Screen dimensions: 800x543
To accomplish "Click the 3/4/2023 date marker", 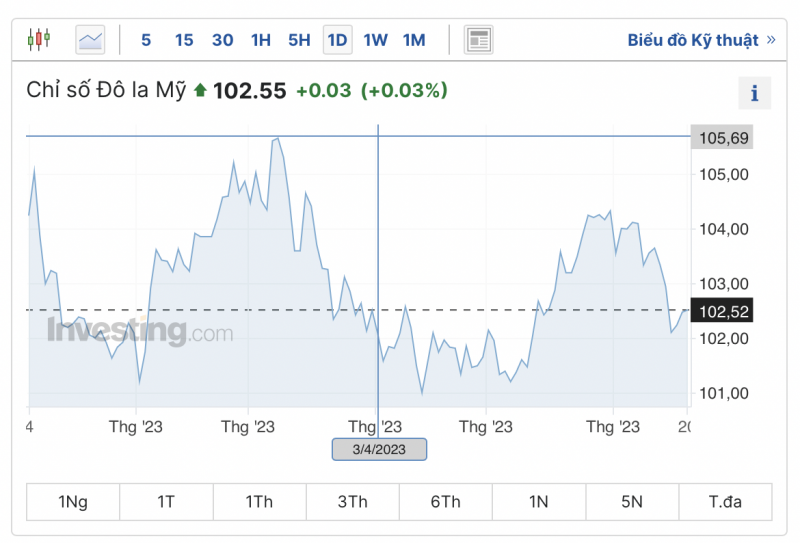I will click(x=379, y=449).
